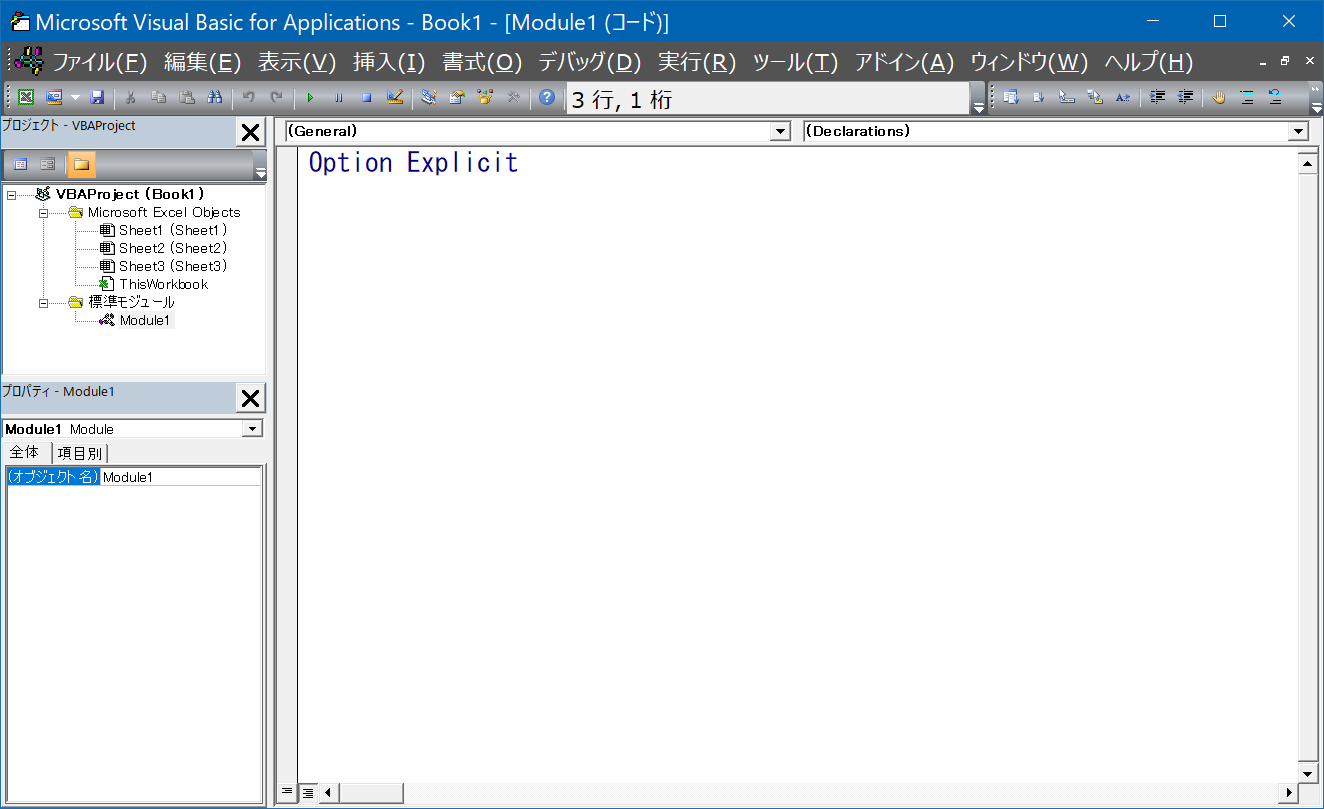Save the workbook with the floppy icon
The width and height of the screenshot is (1324, 809).
[x=97, y=97]
